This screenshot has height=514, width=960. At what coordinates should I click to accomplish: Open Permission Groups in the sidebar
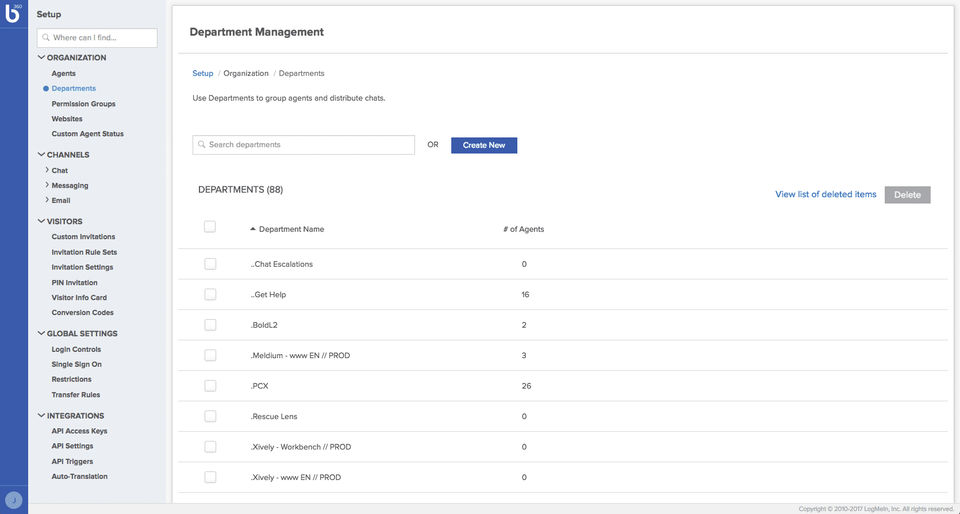[83, 104]
